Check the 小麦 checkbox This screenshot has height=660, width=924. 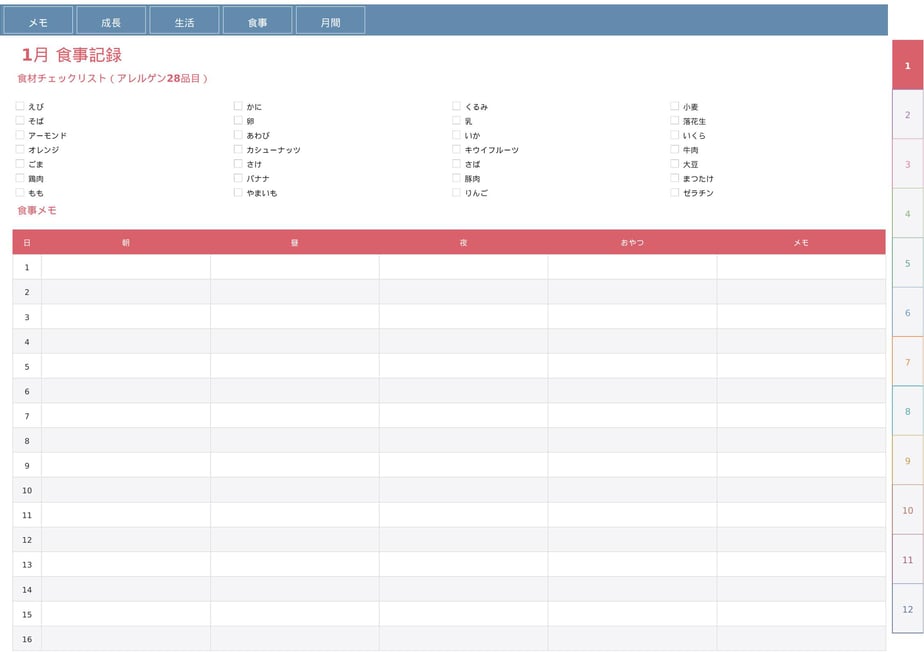[x=675, y=106]
